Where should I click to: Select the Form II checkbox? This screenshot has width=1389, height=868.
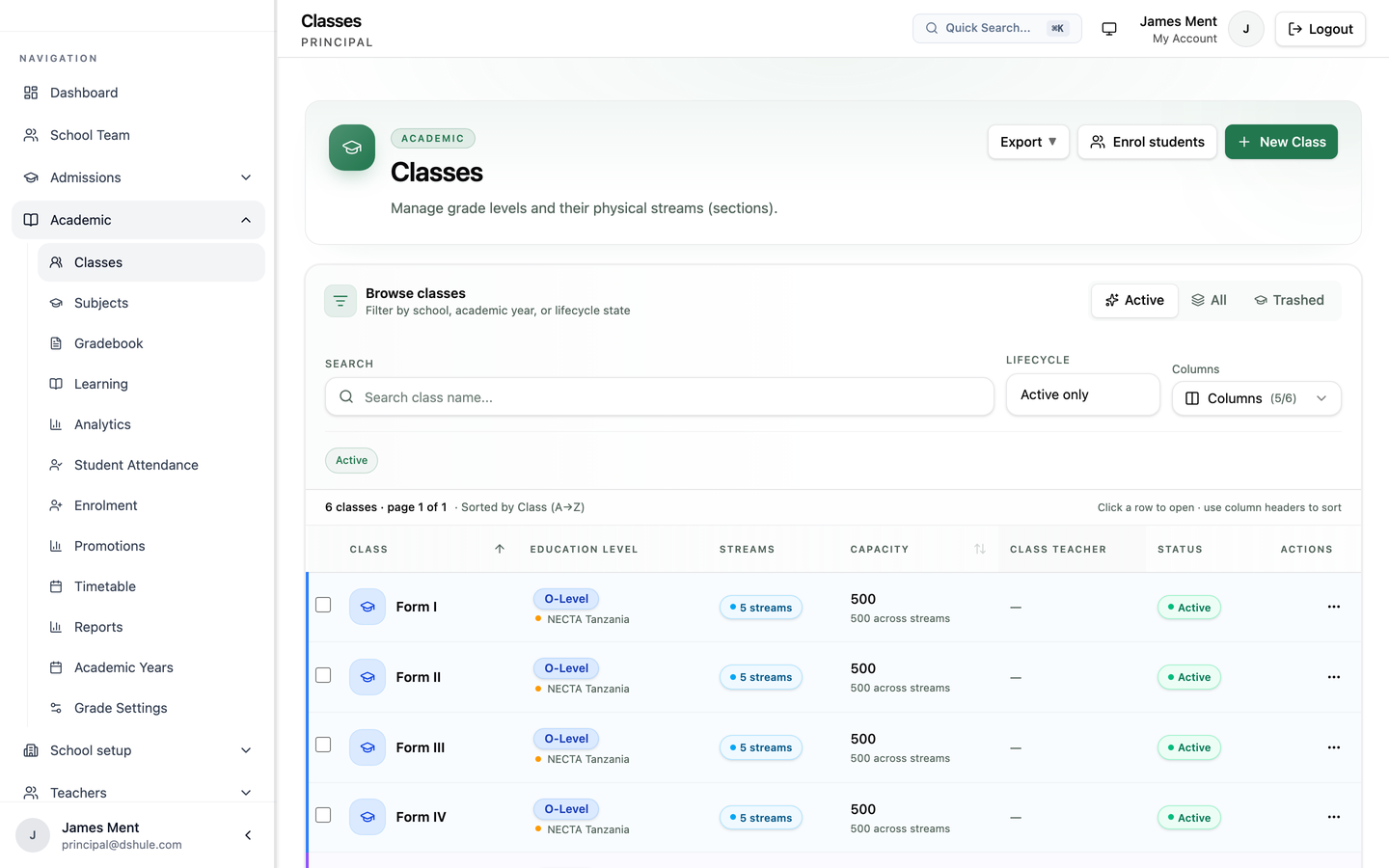tap(323, 675)
